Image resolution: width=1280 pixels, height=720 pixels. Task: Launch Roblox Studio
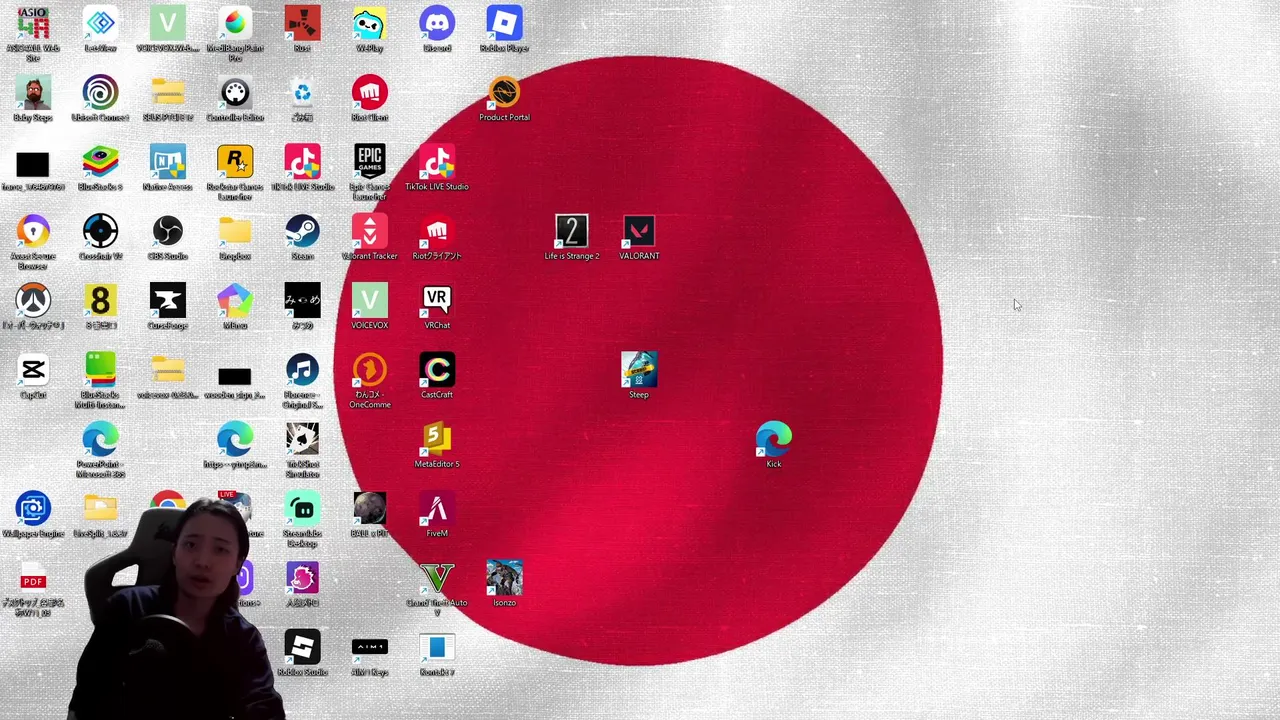pos(302,648)
